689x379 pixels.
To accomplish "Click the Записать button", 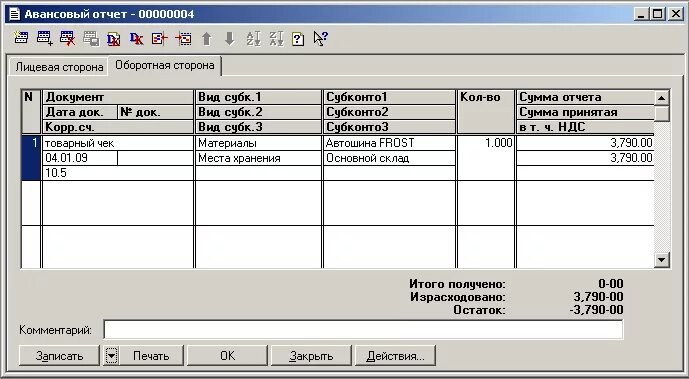I will coord(59,356).
